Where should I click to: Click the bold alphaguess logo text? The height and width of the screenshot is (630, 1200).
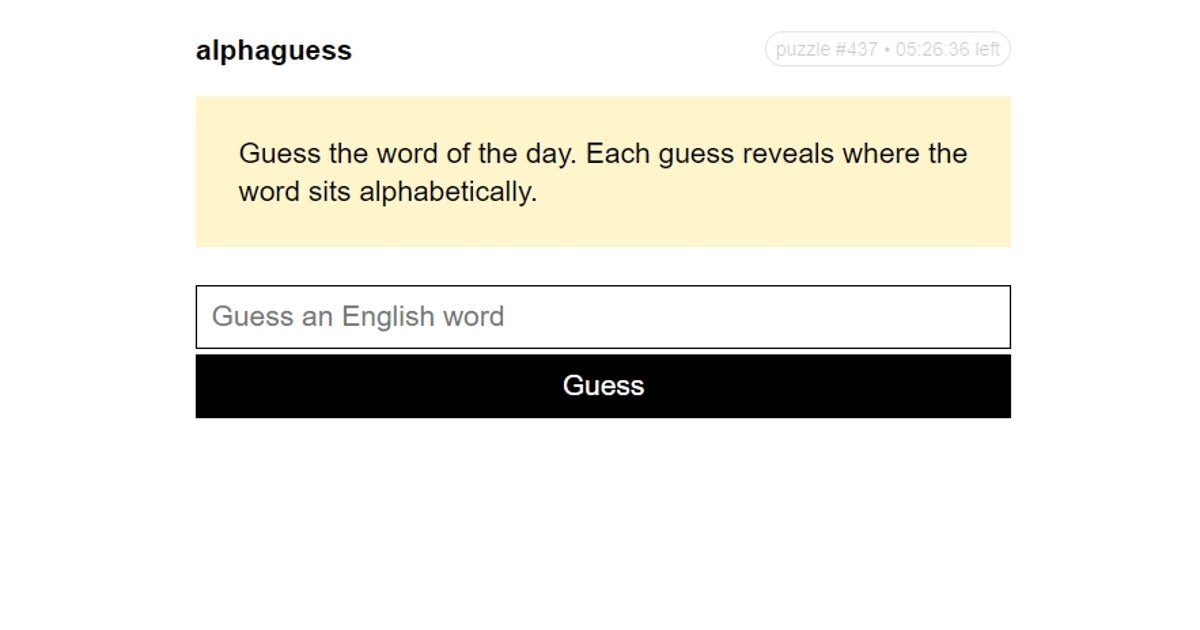point(274,50)
